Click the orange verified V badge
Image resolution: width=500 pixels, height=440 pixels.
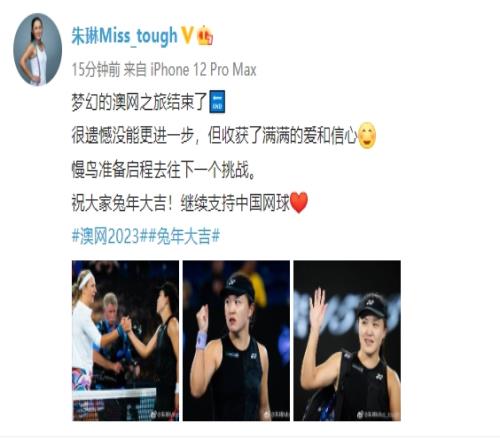point(187,35)
